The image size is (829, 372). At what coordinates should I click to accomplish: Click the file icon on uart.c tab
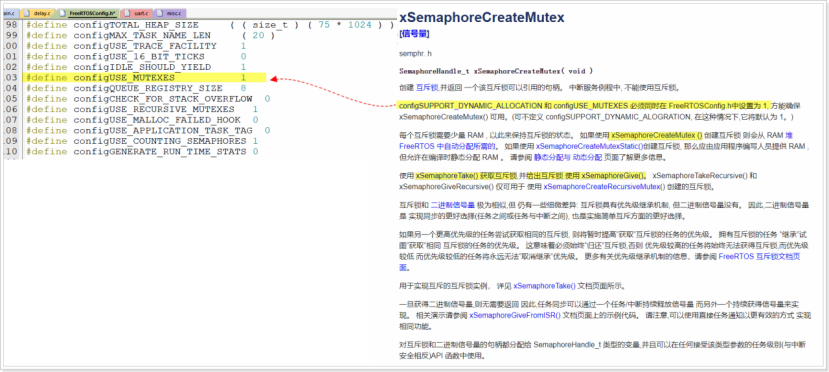click(x=127, y=12)
